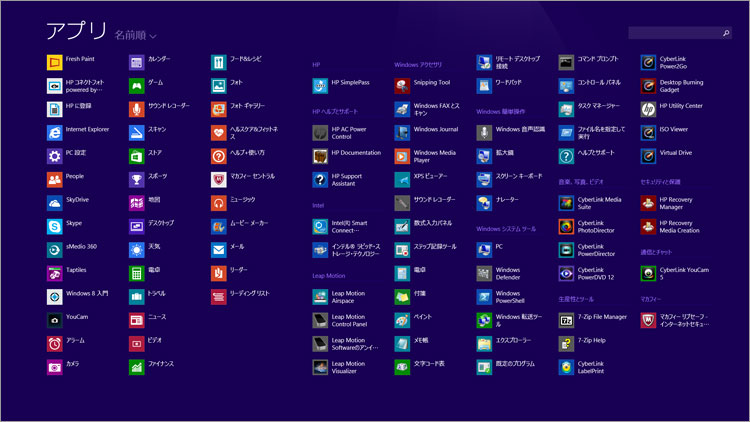
Task: Expand the 名前順 sort order dropdown
Action: 135,35
